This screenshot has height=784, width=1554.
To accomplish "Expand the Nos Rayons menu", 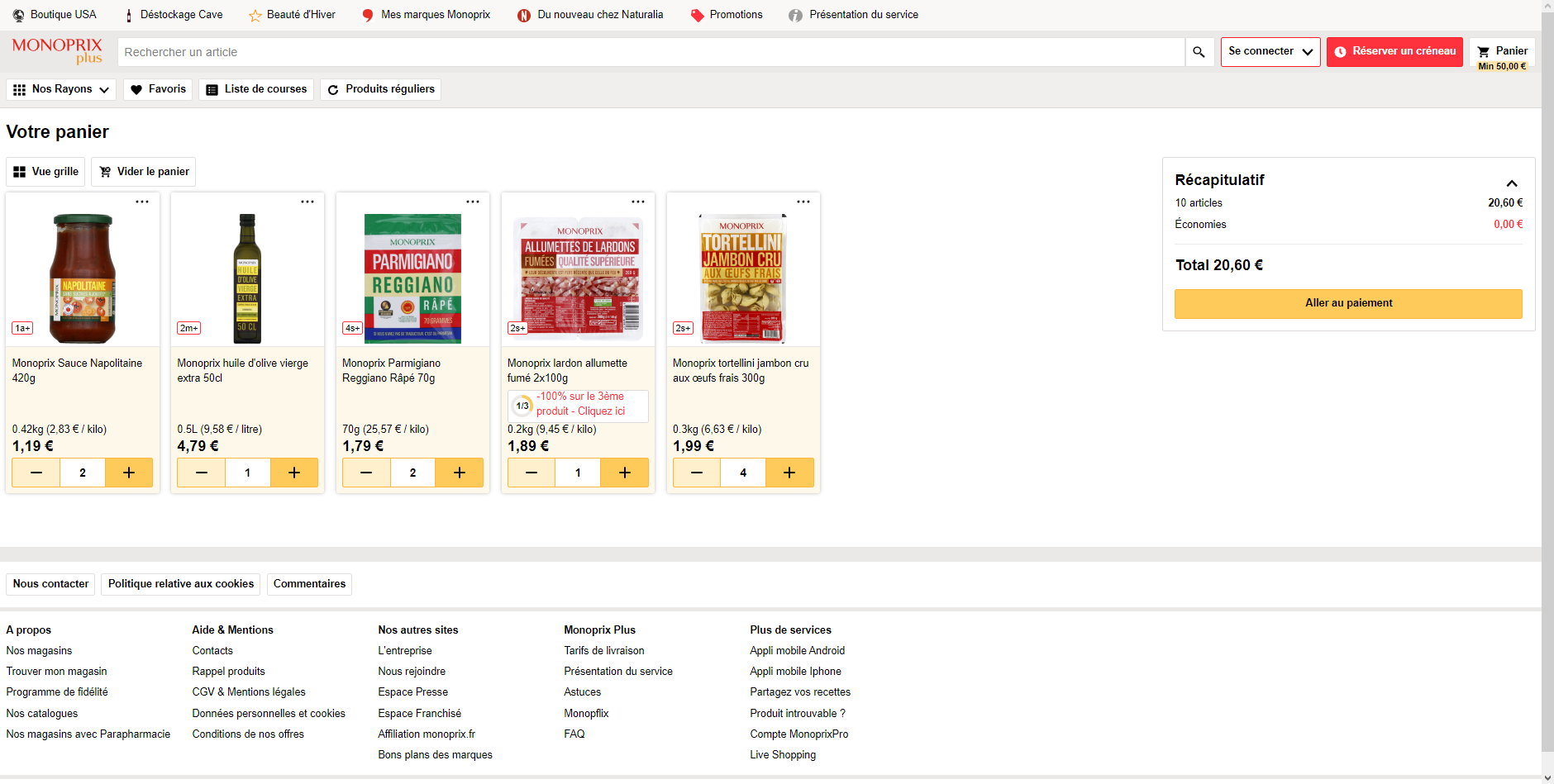I will [x=61, y=89].
